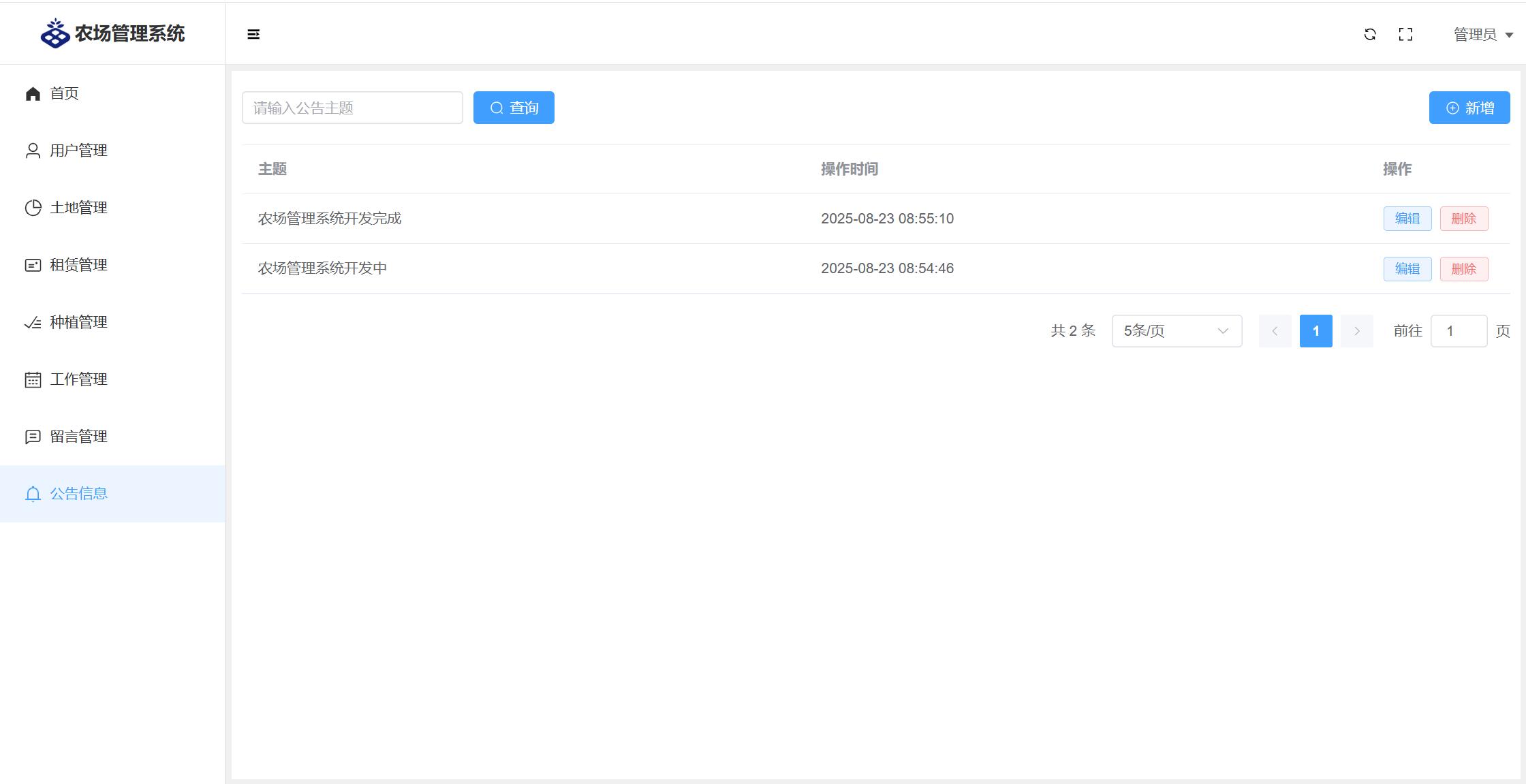This screenshot has width=1526, height=784.
Task: Edit the 农场管理系统开发完成 announcement
Action: click(x=1407, y=219)
